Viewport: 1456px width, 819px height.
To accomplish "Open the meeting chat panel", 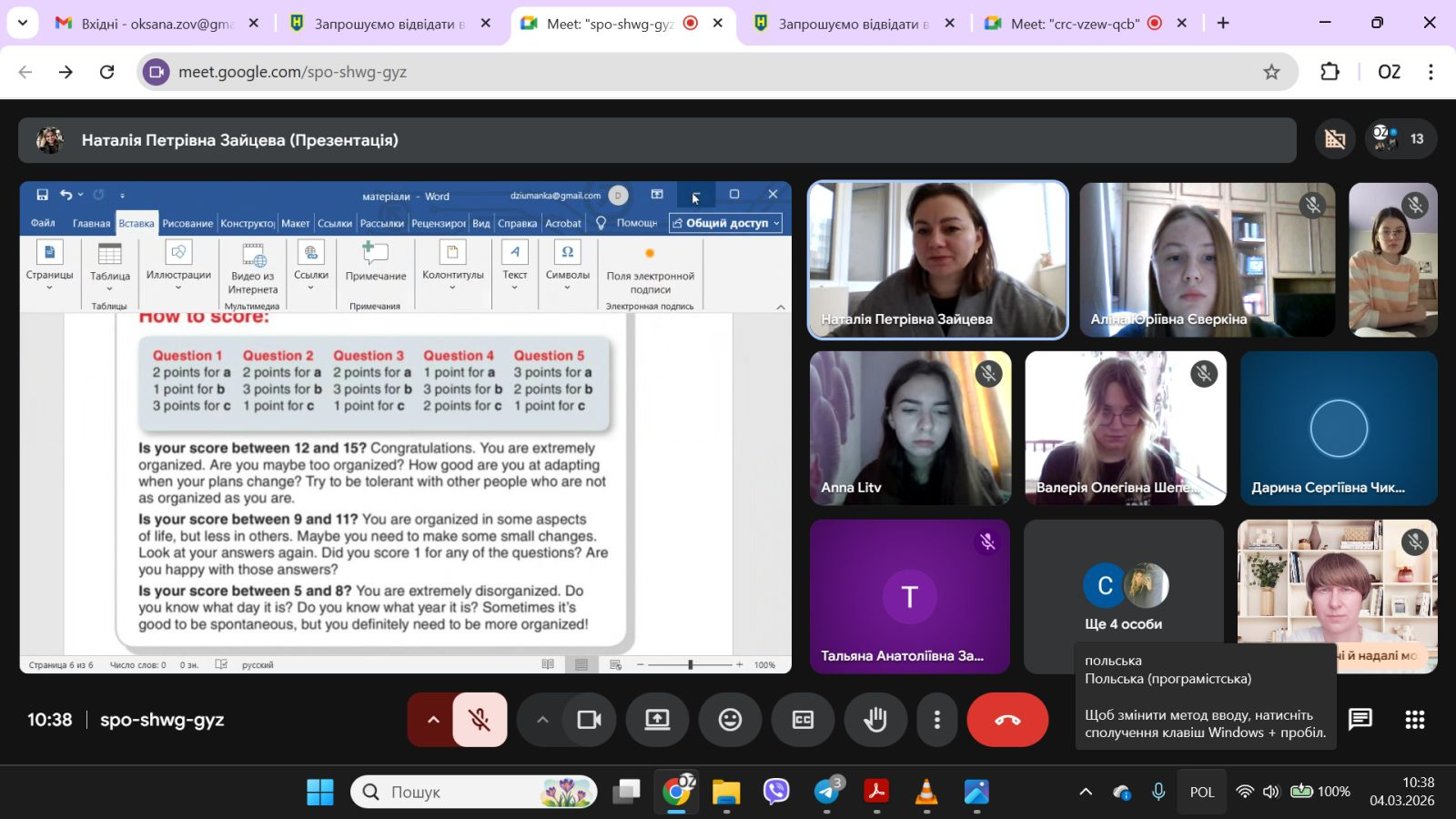I will 1360,720.
